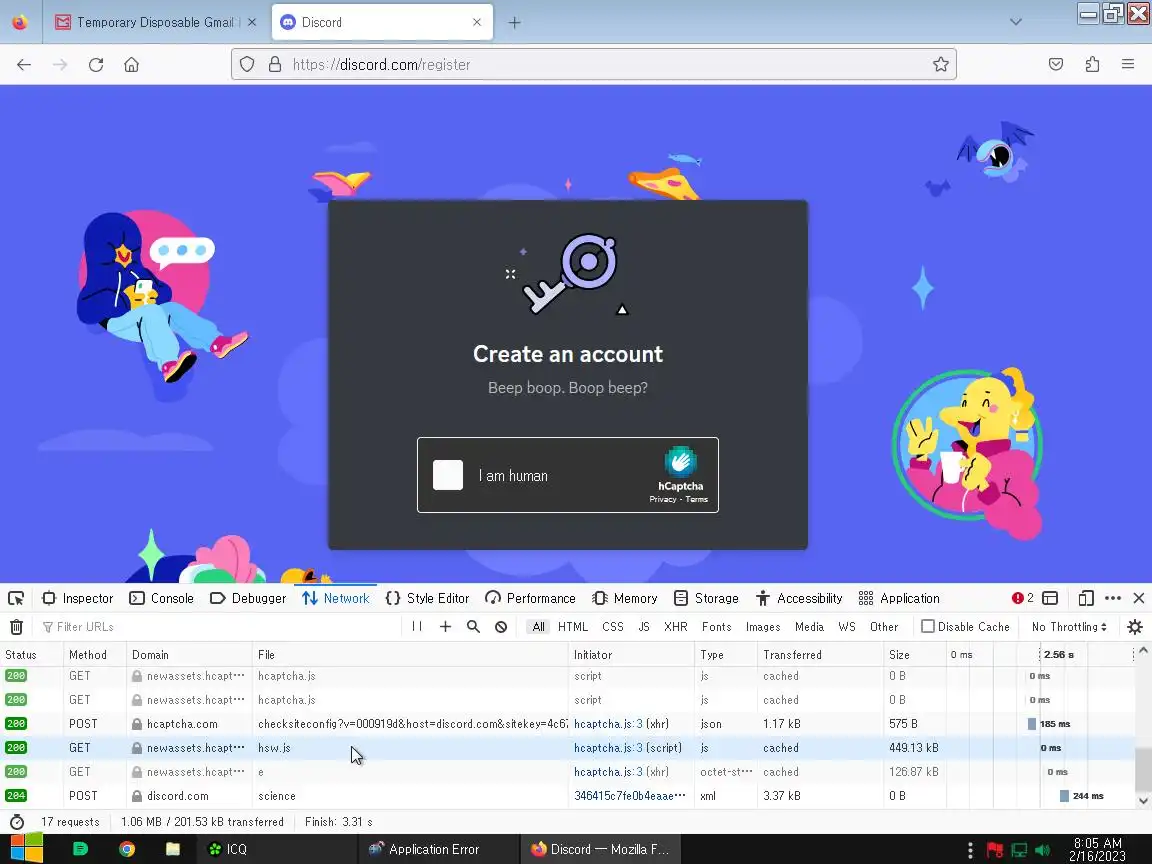Click the discord.com/register address bar
Image resolution: width=1152 pixels, height=864 pixels.
594,65
